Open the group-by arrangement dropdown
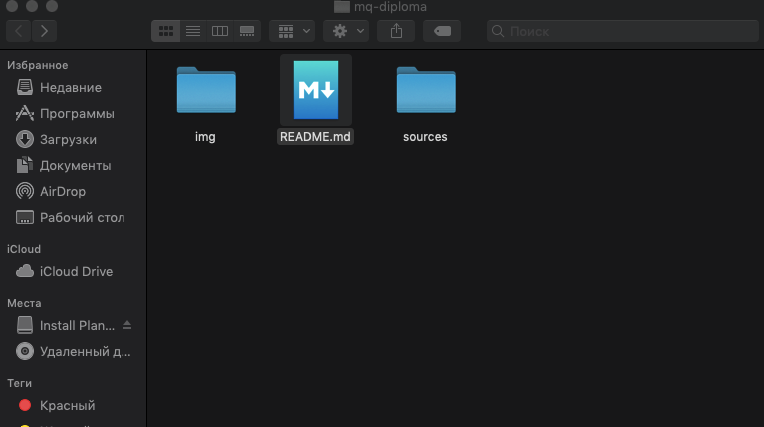Viewport: 764px width, 427px height. coord(292,31)
